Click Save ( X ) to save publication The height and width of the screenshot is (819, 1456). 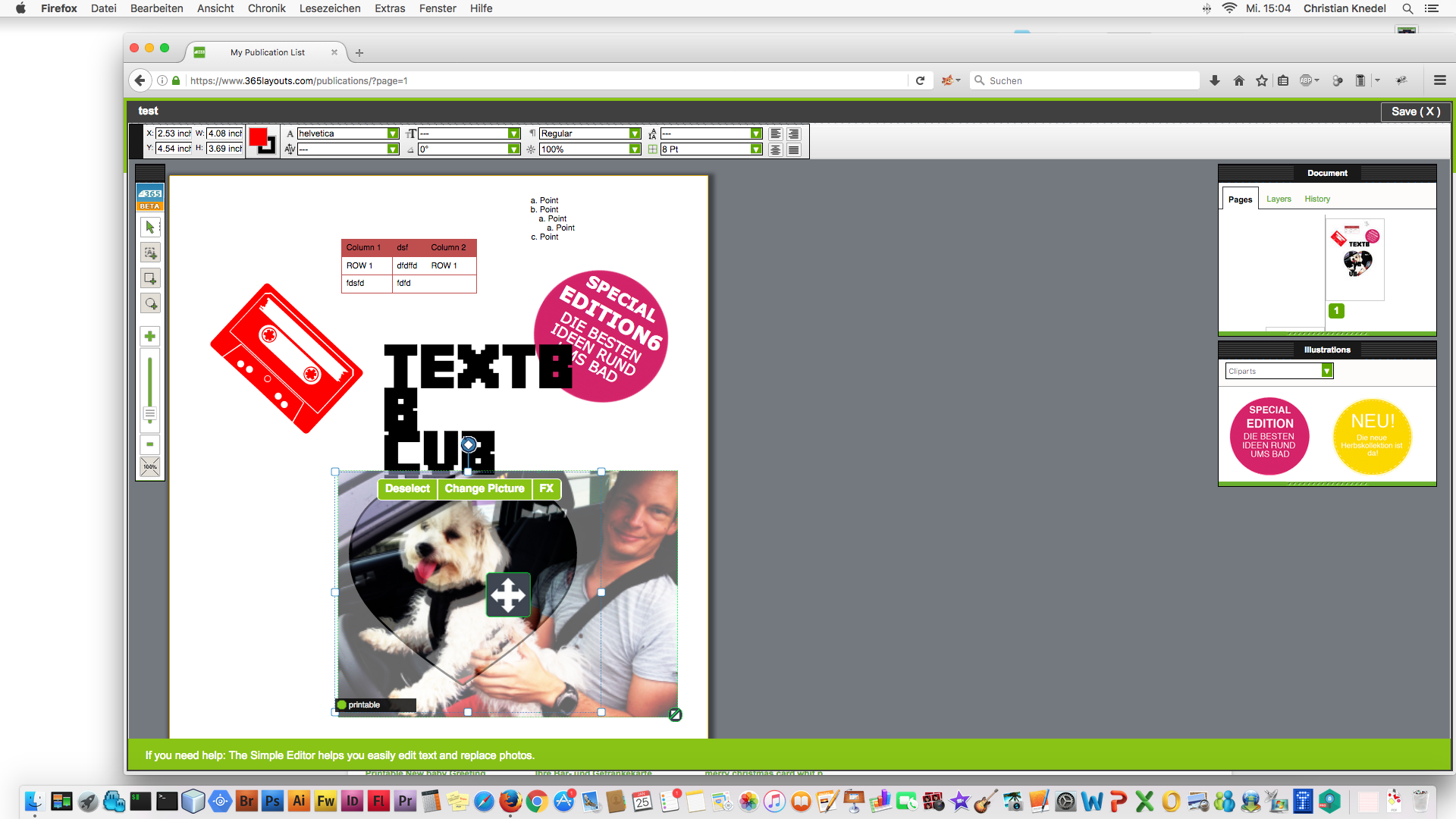pyautogui.click(x=1415, y=111)
